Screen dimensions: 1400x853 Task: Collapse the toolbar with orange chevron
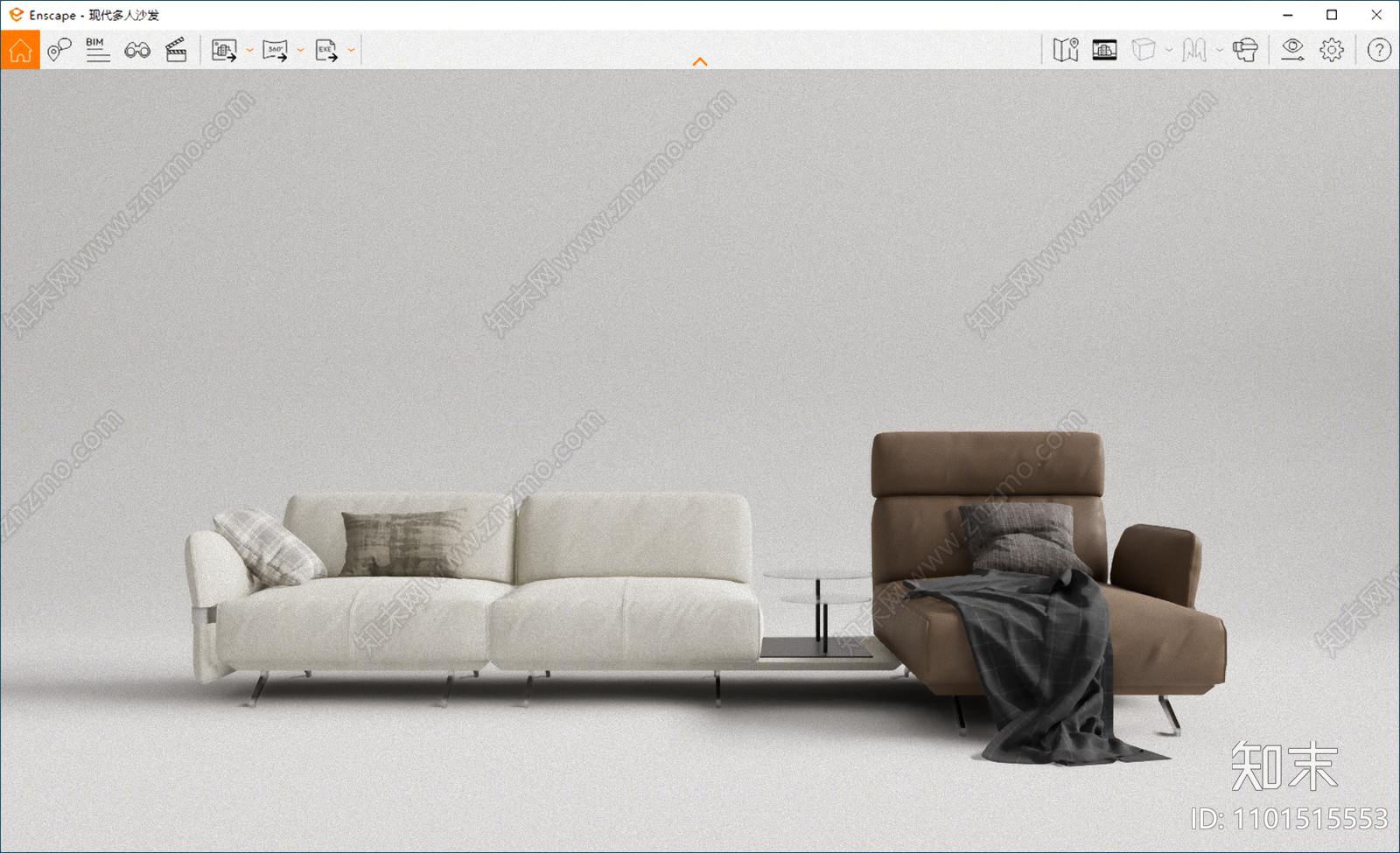point(700,61)
